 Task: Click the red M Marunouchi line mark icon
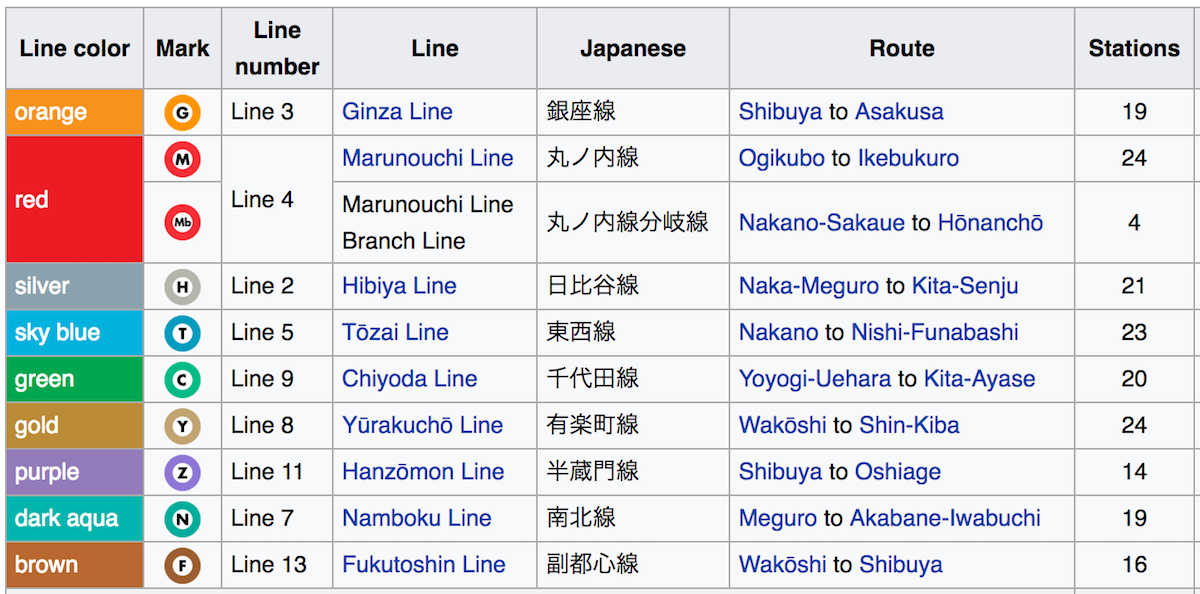[x=182, y=158]
